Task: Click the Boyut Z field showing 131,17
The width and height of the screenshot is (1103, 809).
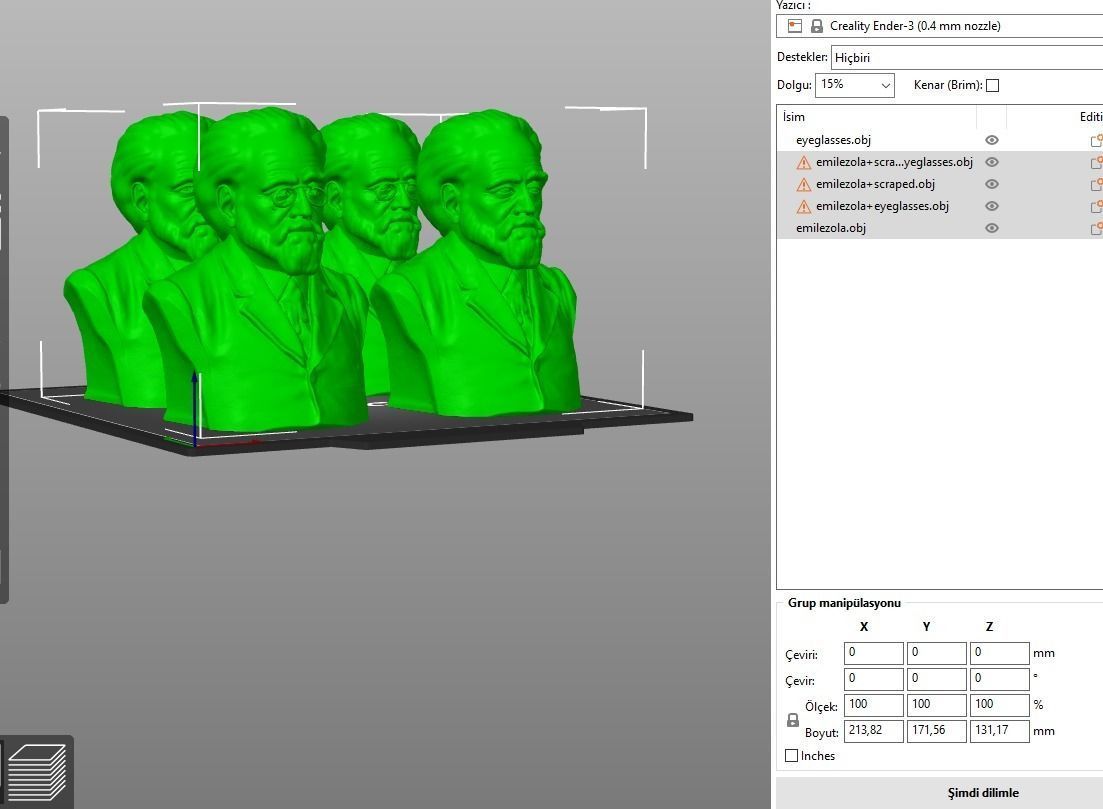Action: pyautogui.click(x=1000, y=731)
